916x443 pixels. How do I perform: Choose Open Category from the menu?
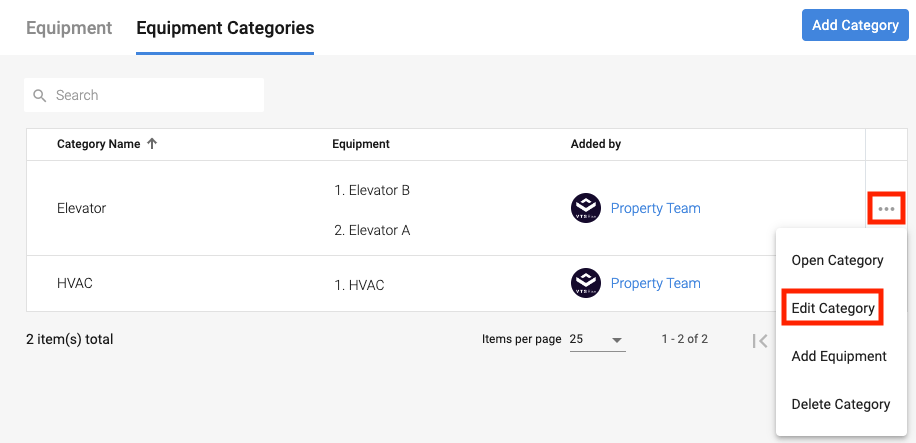click(837, 260)
